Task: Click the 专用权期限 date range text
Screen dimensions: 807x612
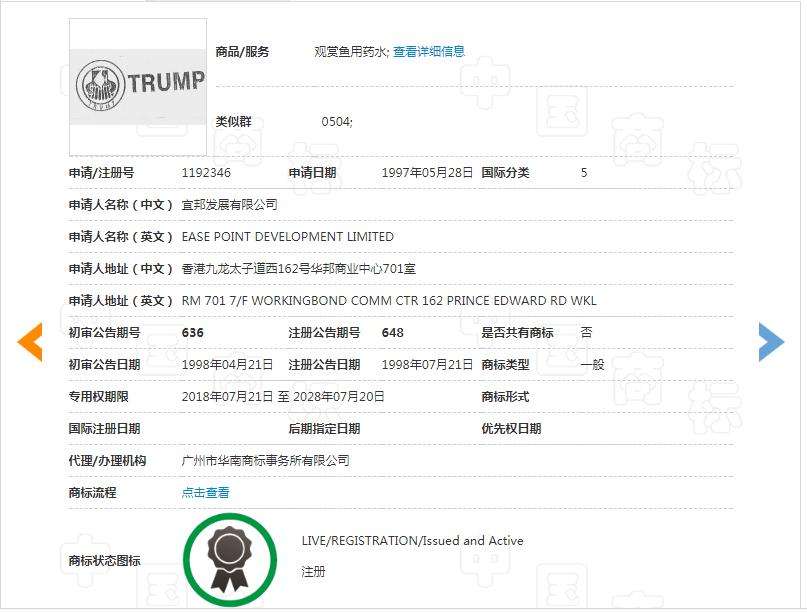Action: pyautogui.click(x=283, y=396)
